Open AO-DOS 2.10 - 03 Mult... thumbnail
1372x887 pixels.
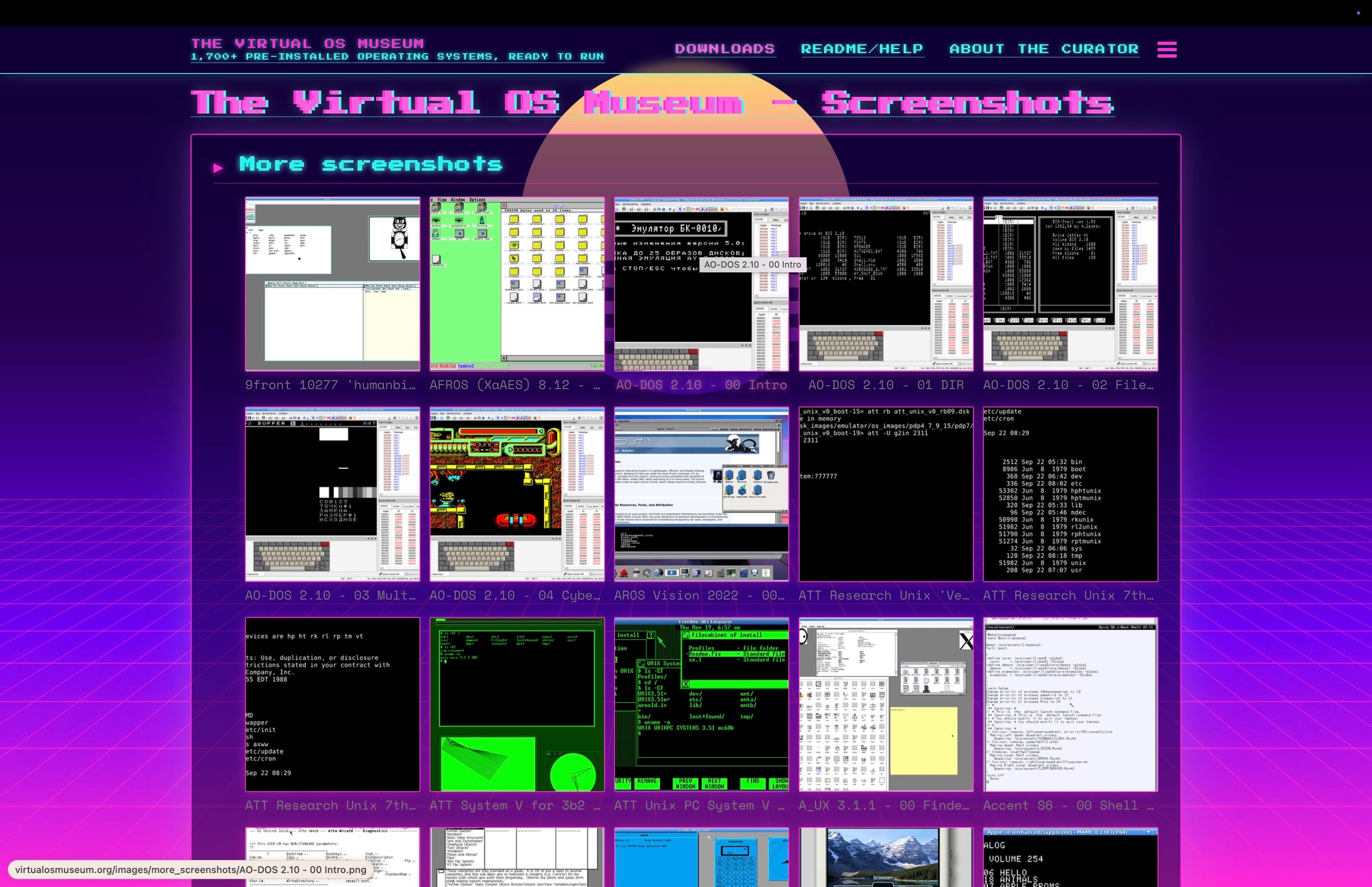click(x=332, y=494)
